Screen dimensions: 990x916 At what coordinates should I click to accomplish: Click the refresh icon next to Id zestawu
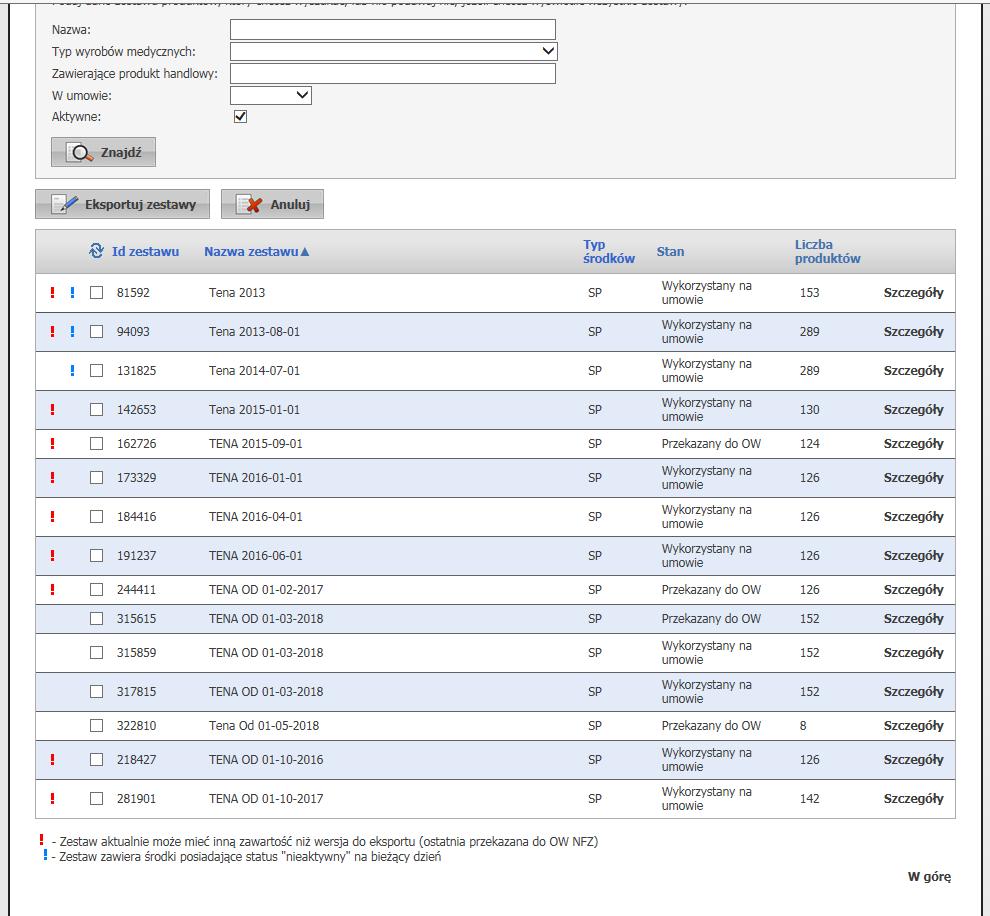point(96,251)
